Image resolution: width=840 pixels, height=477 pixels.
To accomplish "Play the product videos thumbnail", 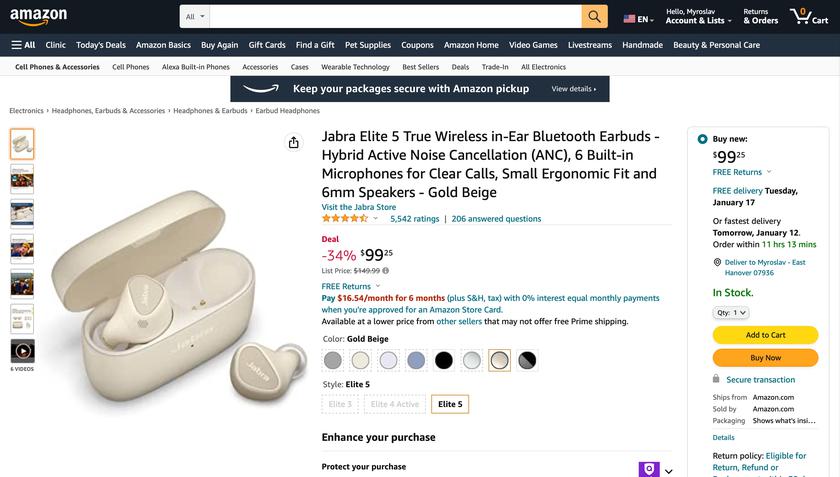I will pos(22,351).
